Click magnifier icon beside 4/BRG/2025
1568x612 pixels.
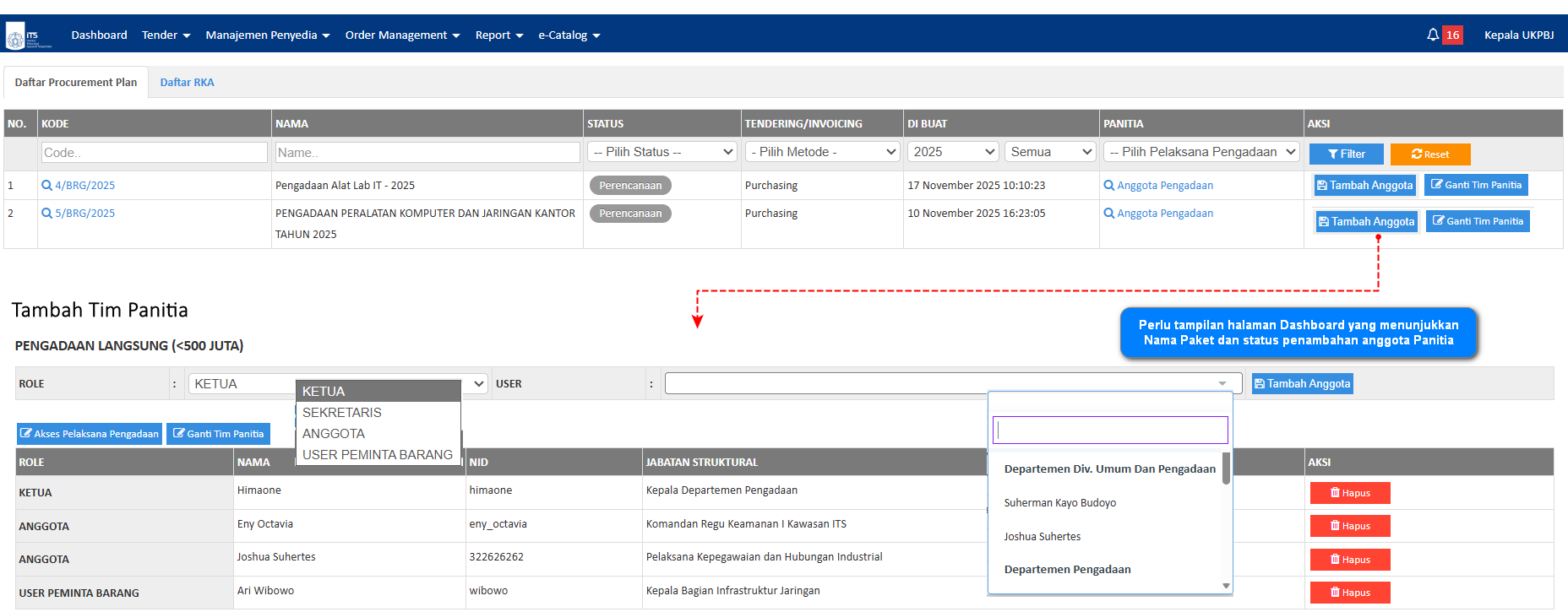46,186
